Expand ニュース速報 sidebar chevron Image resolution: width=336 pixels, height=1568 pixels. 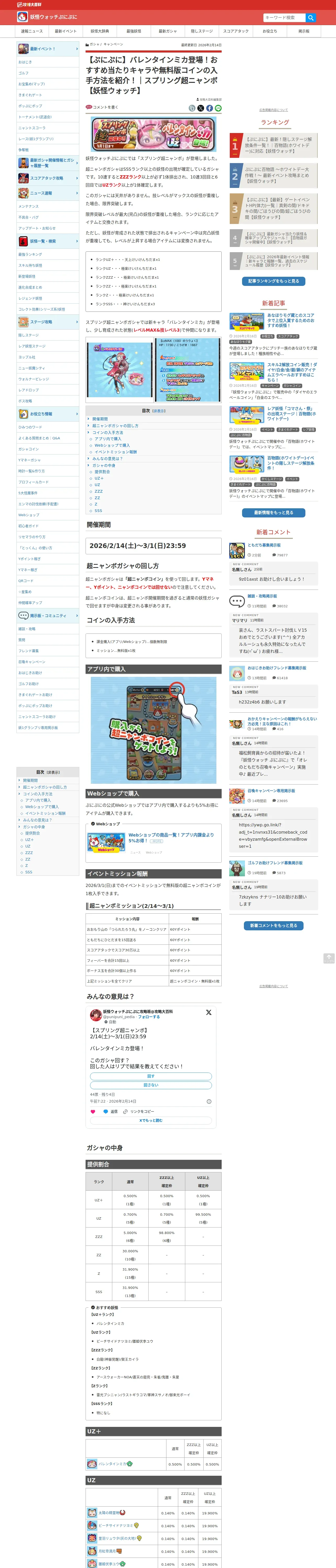tap(77, 193)
